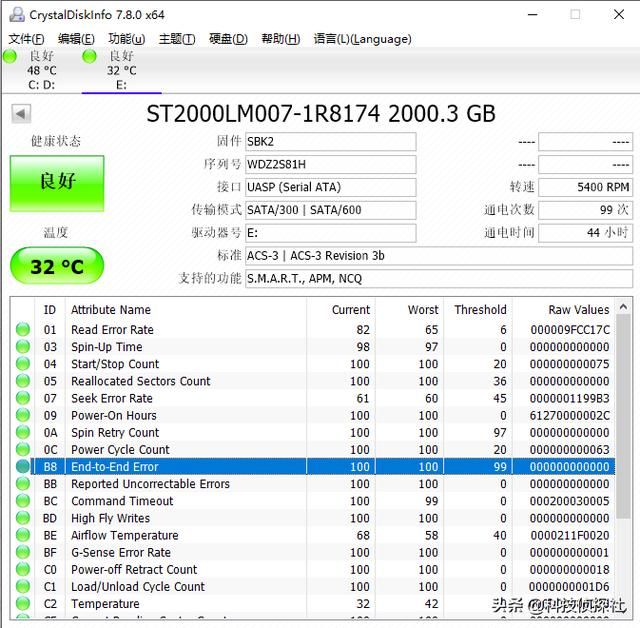Click status icon of Spin Retry Count row
The width and height of the screenshot is (640, 628).
click(23, 432)
